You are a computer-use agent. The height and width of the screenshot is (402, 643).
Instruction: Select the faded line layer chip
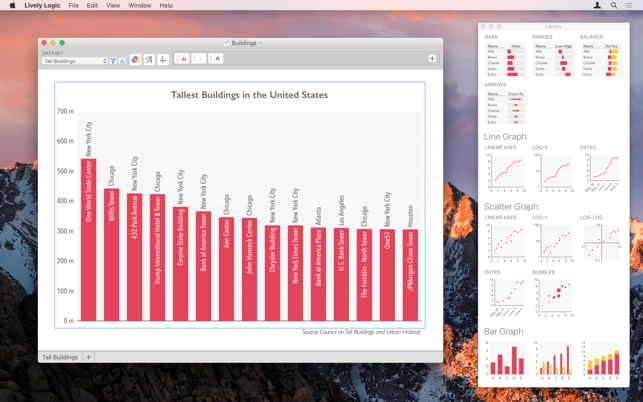click(199, 59)
